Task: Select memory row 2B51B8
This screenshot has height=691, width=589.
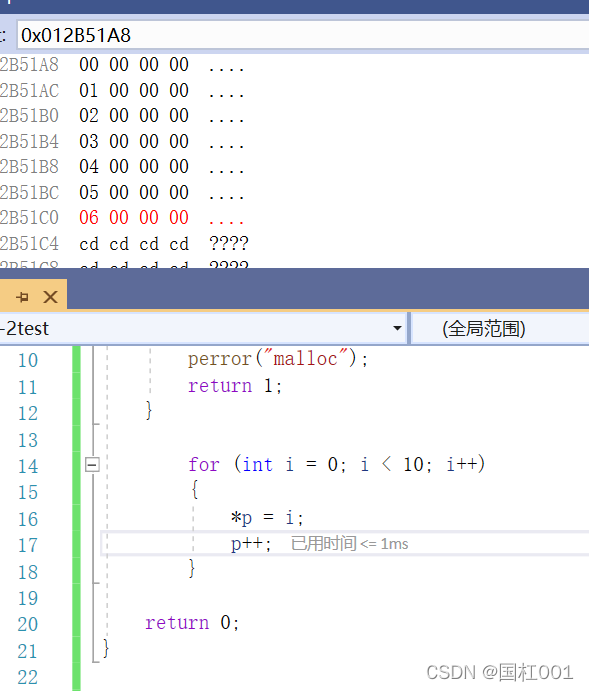Action: (124, 167)
